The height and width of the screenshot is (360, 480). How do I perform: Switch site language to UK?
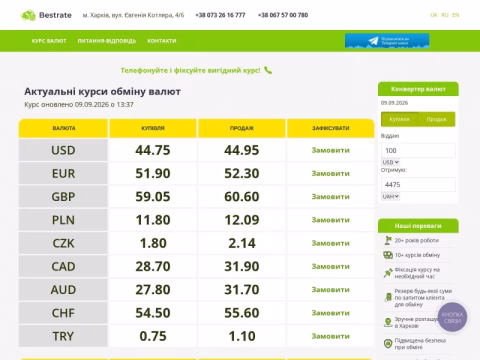coord(434,15)
